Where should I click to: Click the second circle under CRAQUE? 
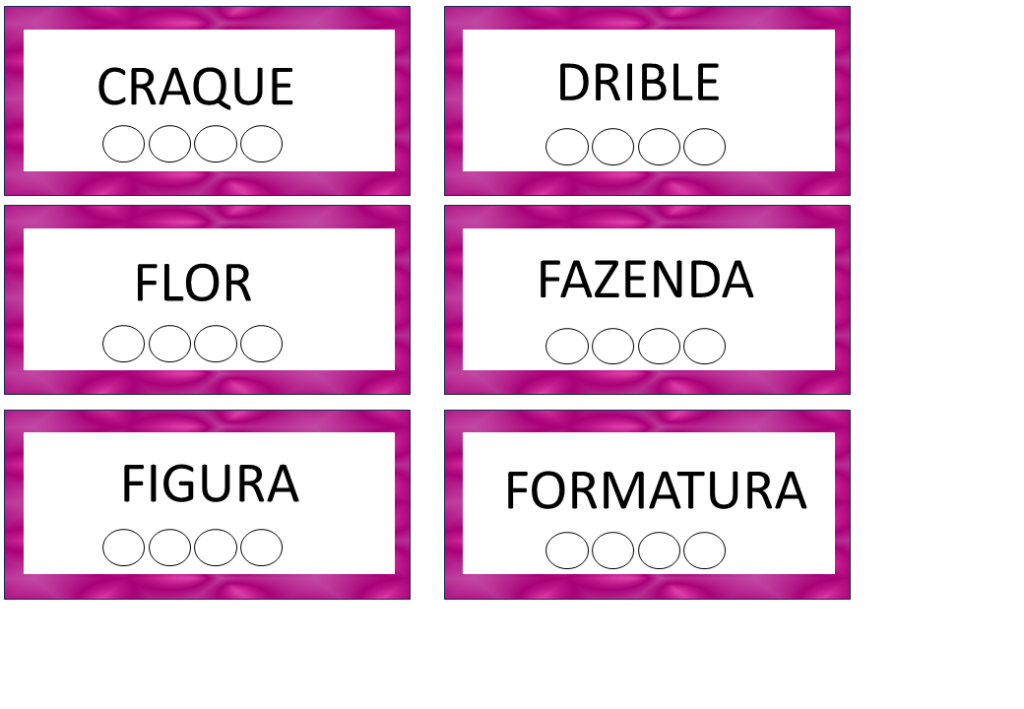point(170,144)
